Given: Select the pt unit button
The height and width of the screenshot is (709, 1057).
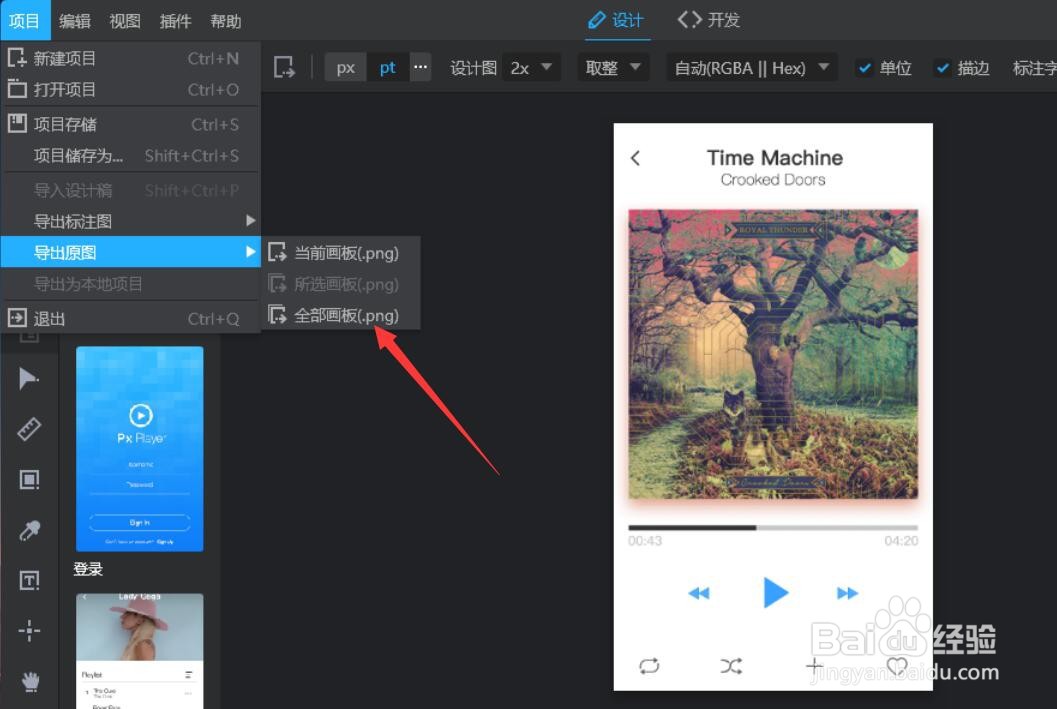Looking at the screenshot, I should point(388,68).
